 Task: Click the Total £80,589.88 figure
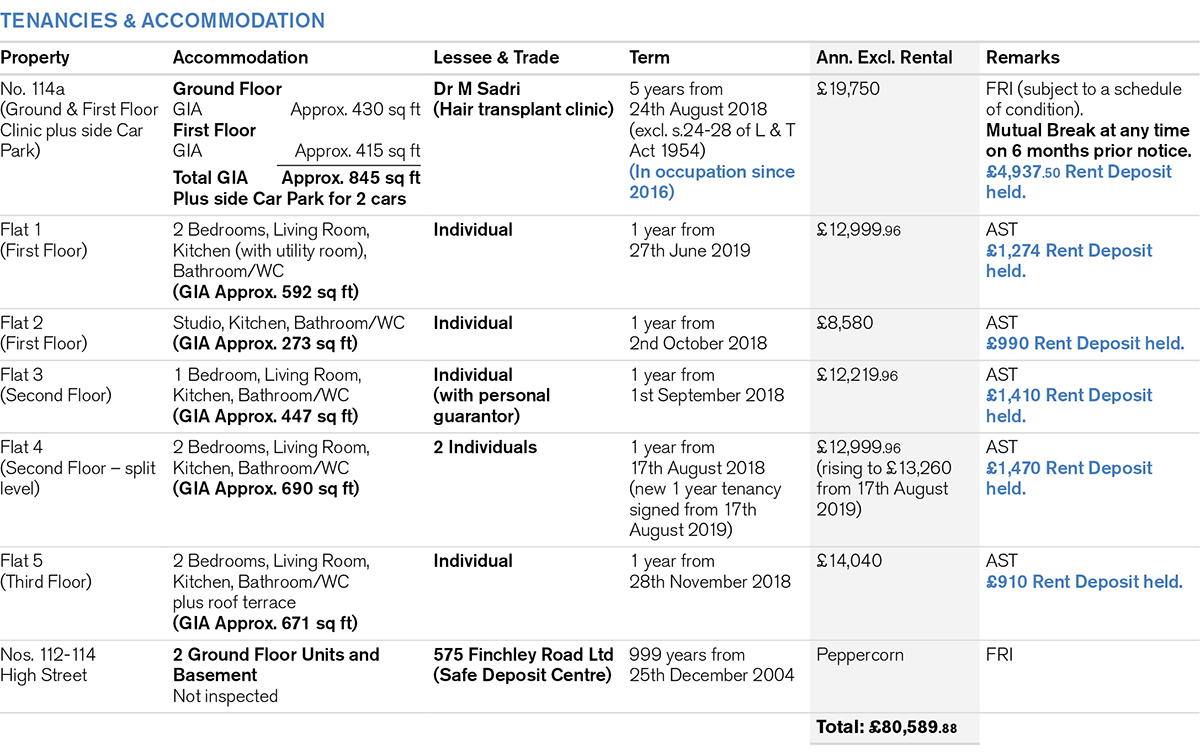tap(886, 728)
